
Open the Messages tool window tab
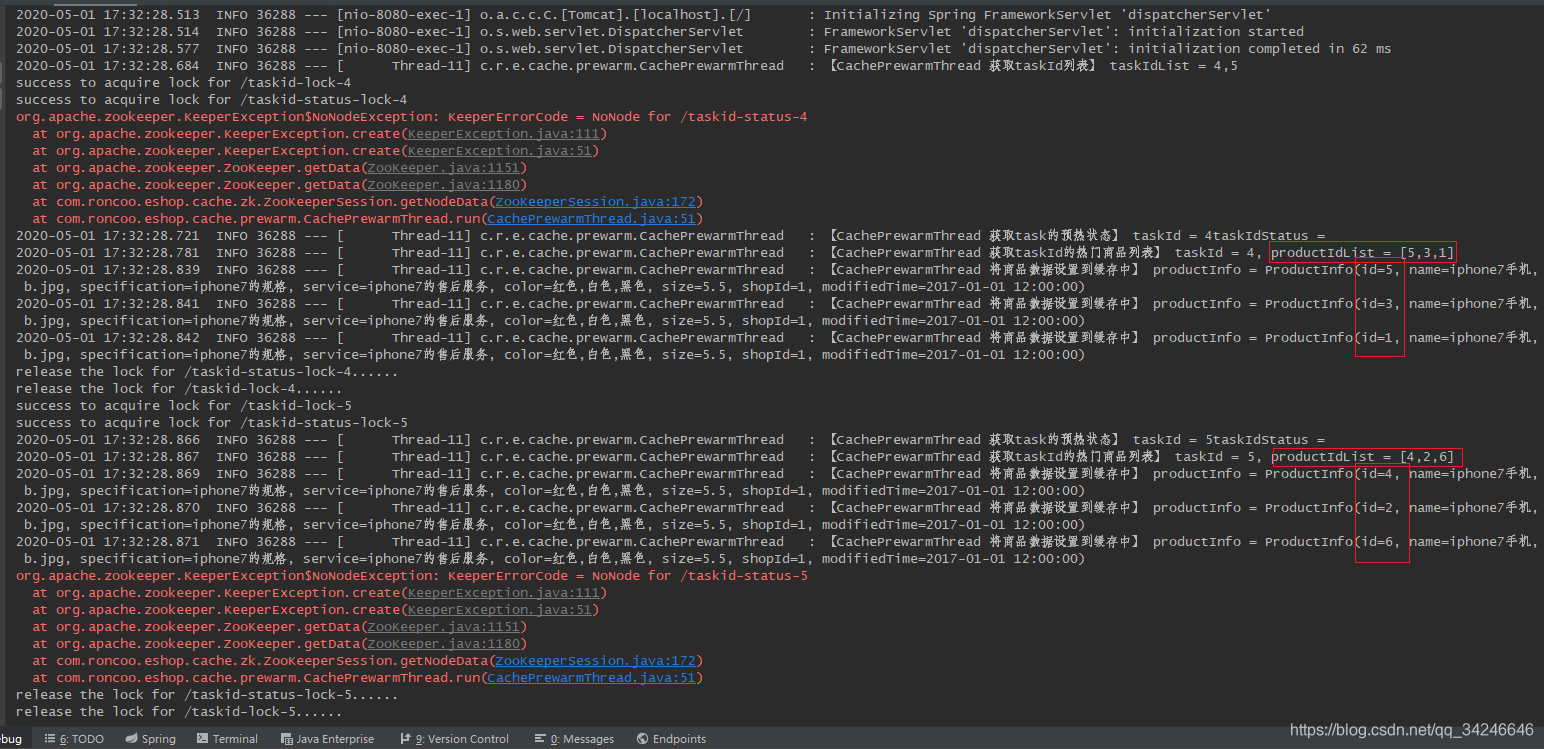tap(574, 739)
